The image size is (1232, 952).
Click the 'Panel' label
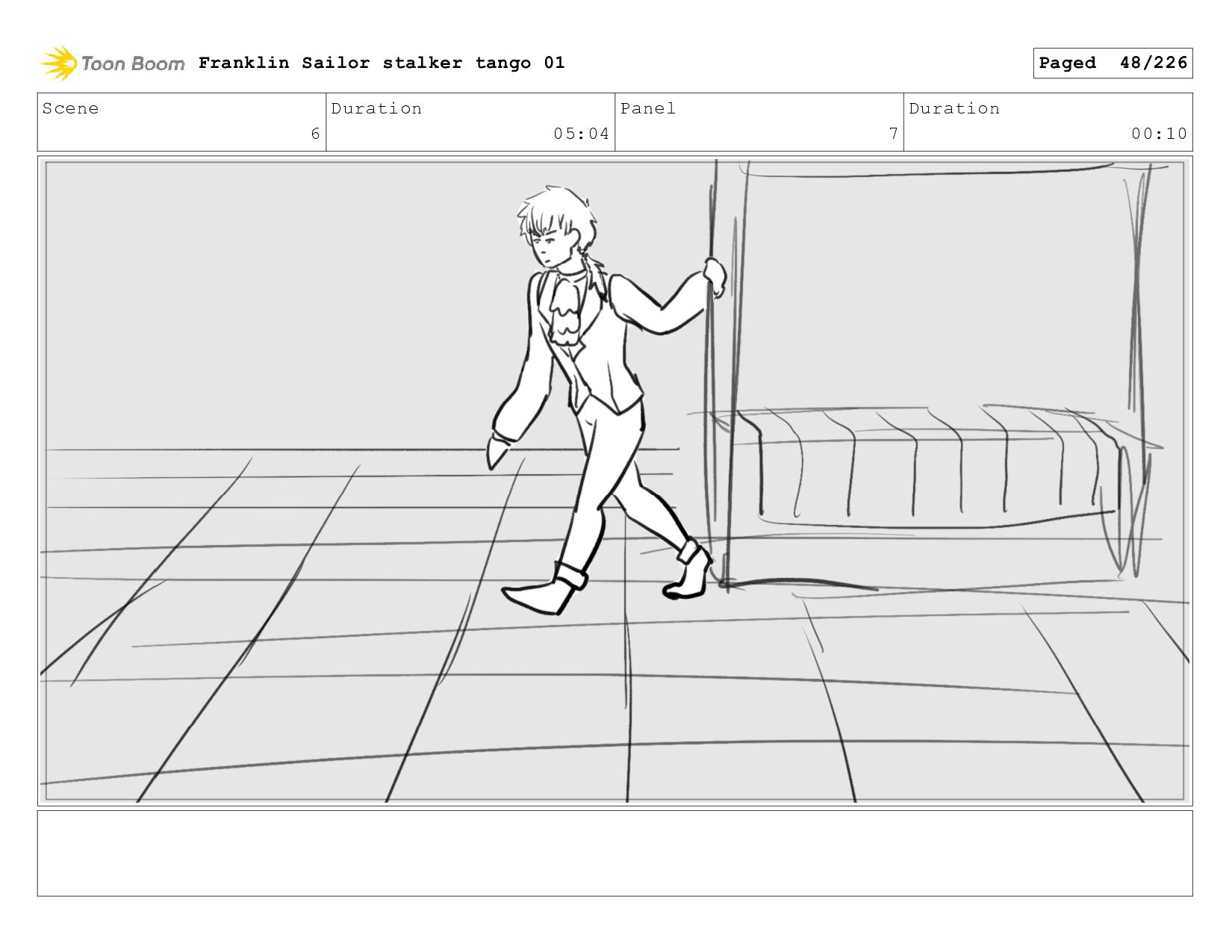(648, 108)
